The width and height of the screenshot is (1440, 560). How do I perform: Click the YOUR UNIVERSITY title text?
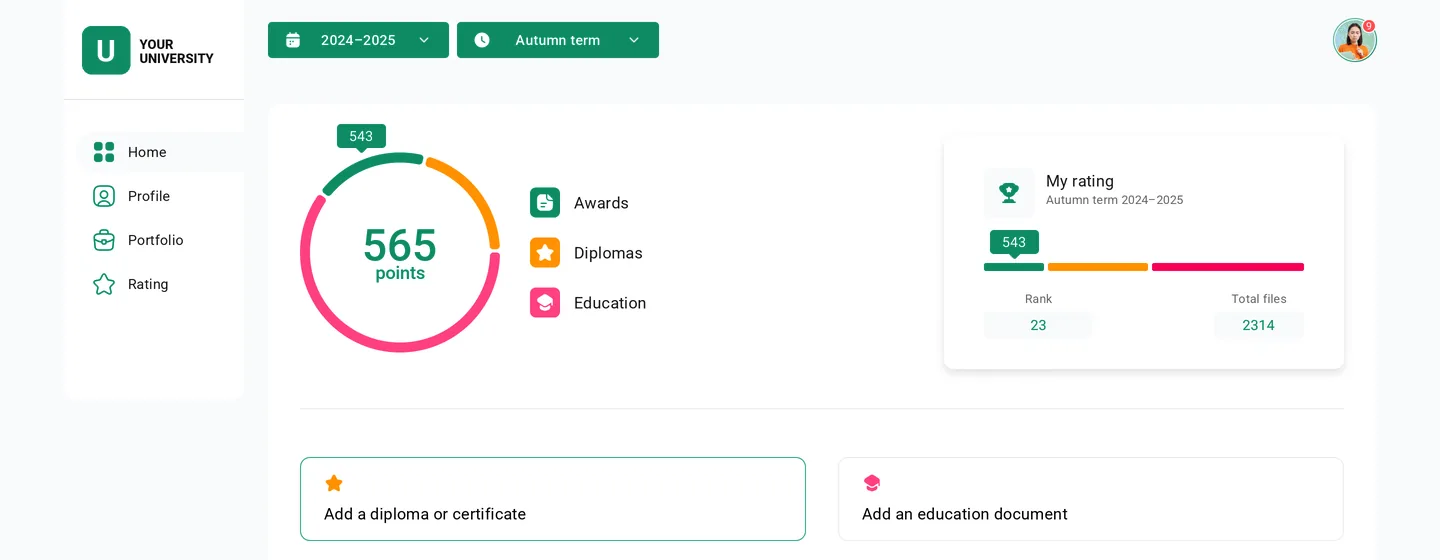(x=176, y=51)
